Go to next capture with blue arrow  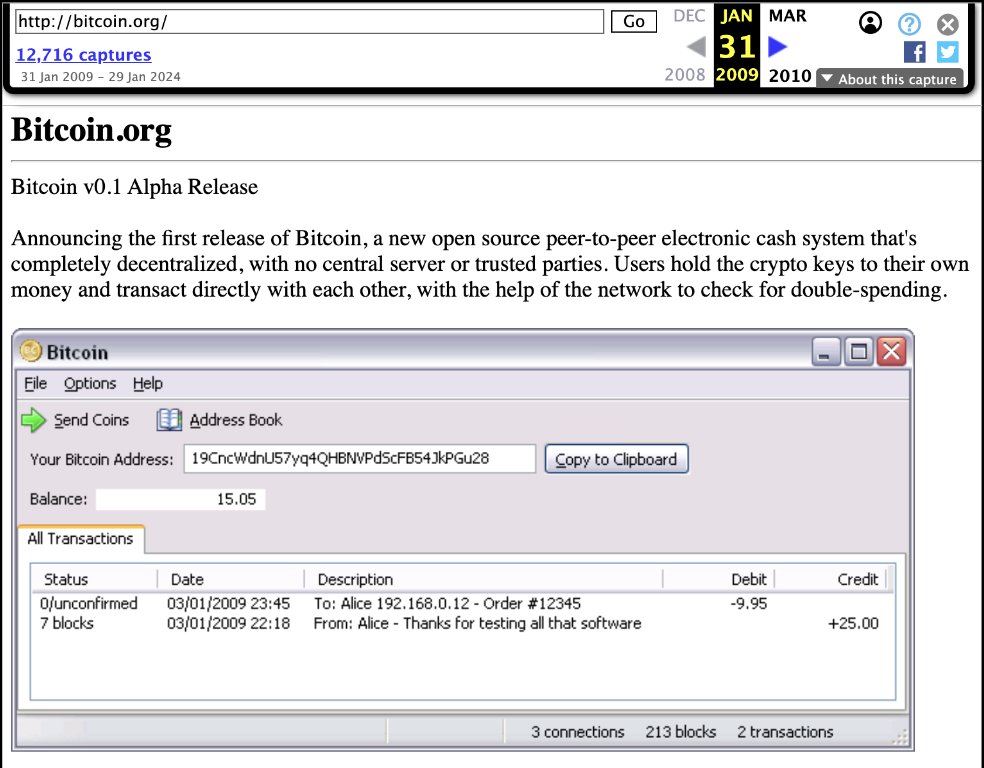(778, 46)
